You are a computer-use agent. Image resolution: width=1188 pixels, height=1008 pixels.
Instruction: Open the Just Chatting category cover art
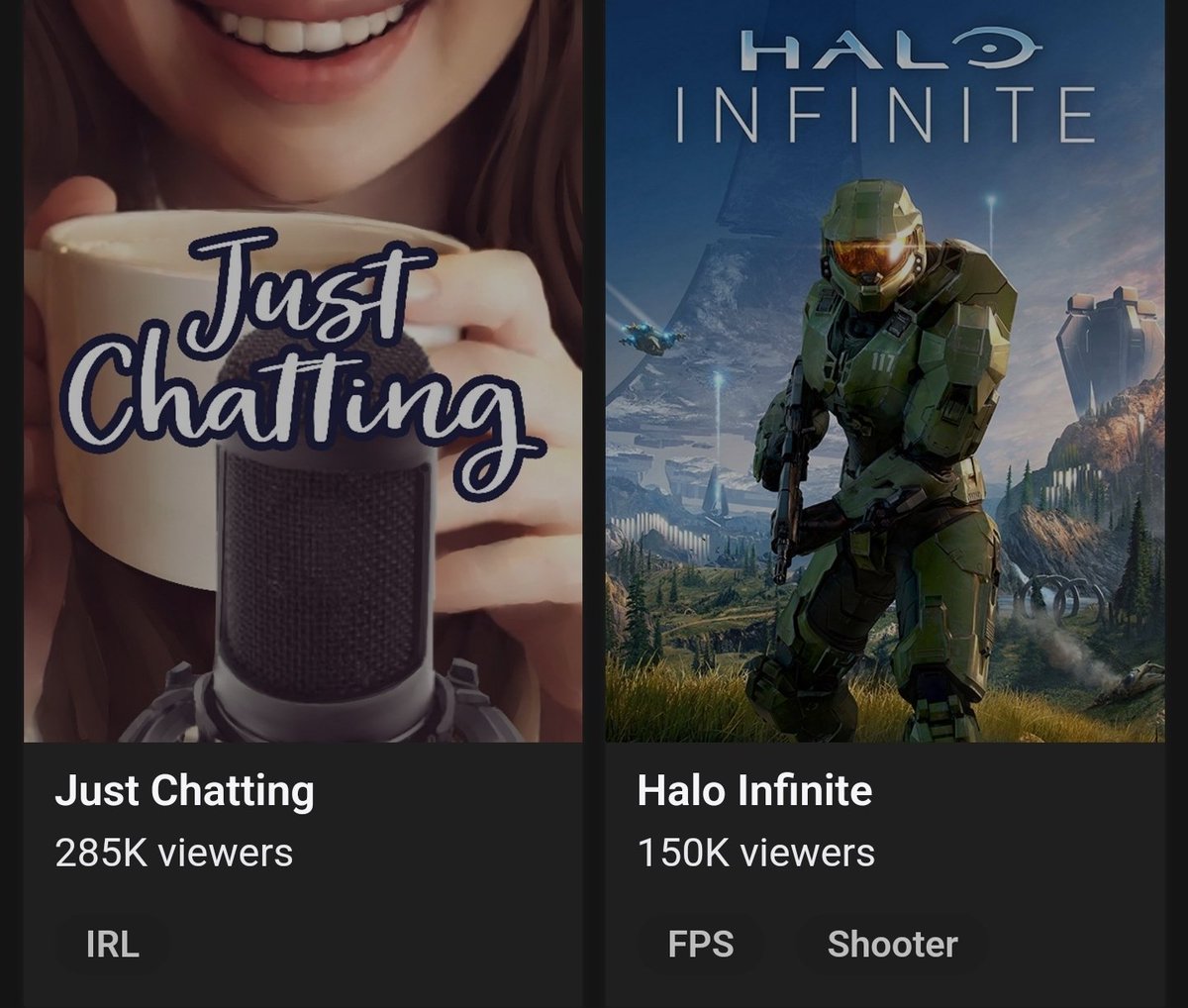coord(303,370)
